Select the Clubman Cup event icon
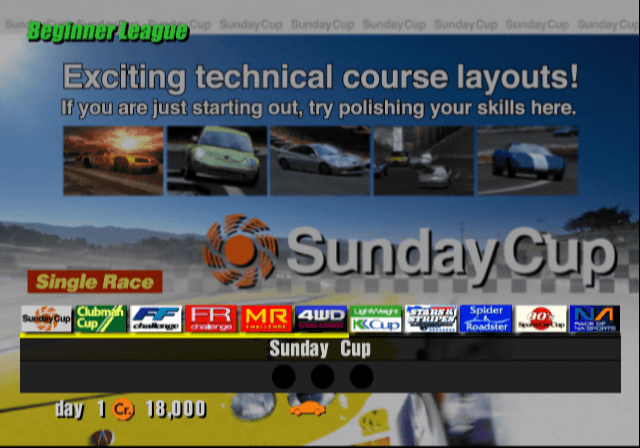The image size is (640, 448). tap(101, 319)
